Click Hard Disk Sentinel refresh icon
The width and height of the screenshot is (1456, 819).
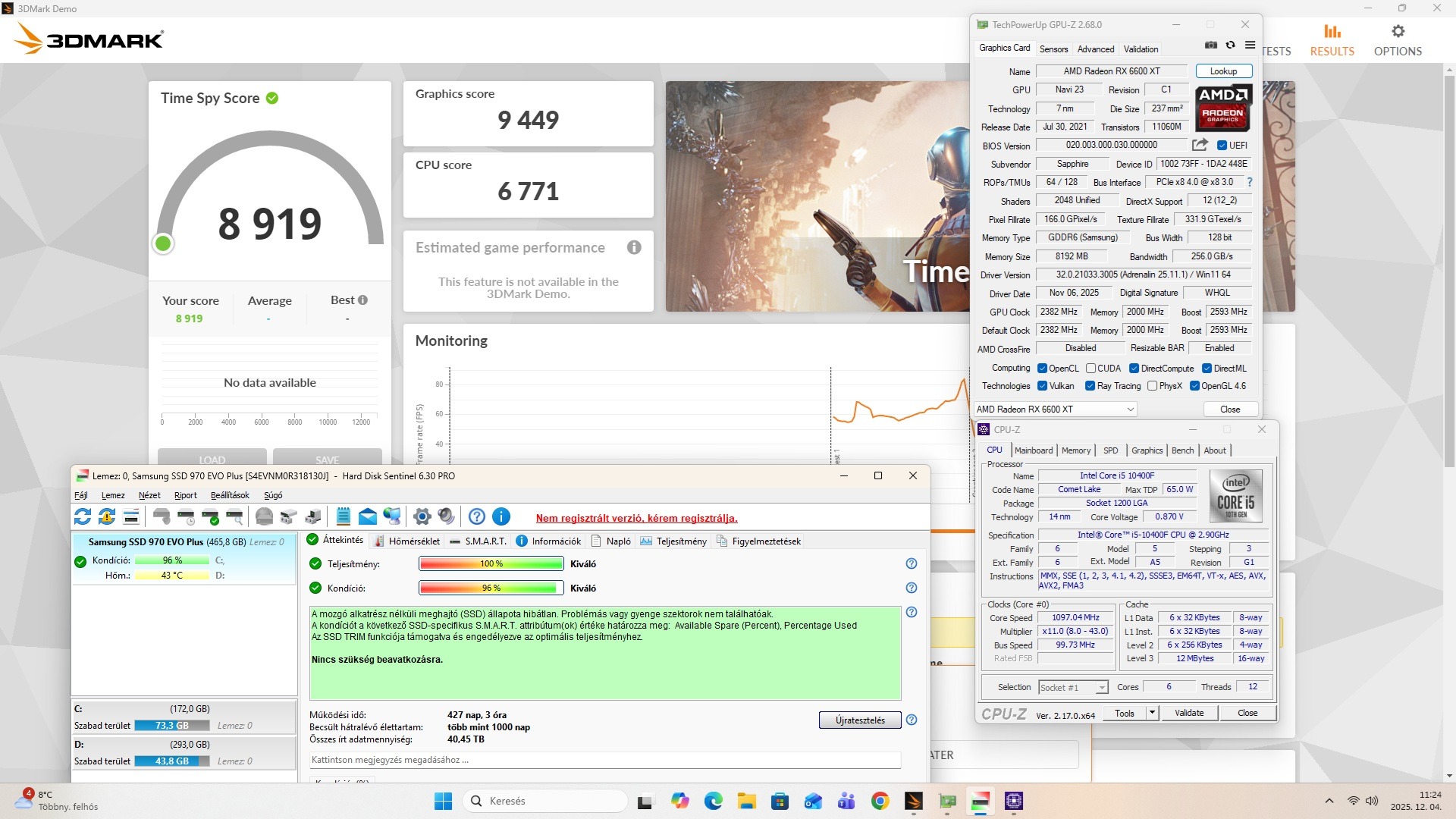tap(83, 517)
